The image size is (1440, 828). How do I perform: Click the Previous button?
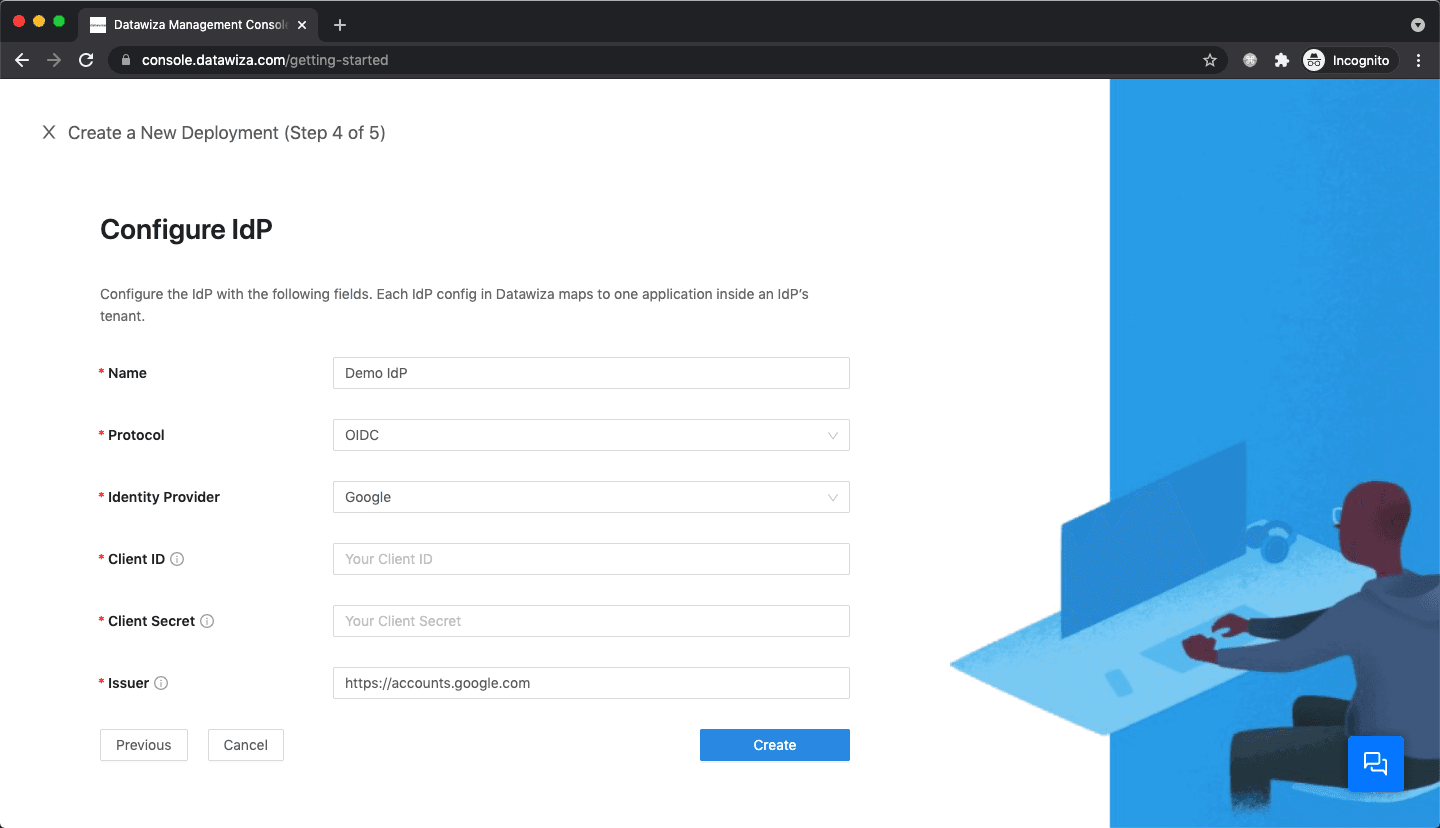pyautogui.click(x=144, y=745)
